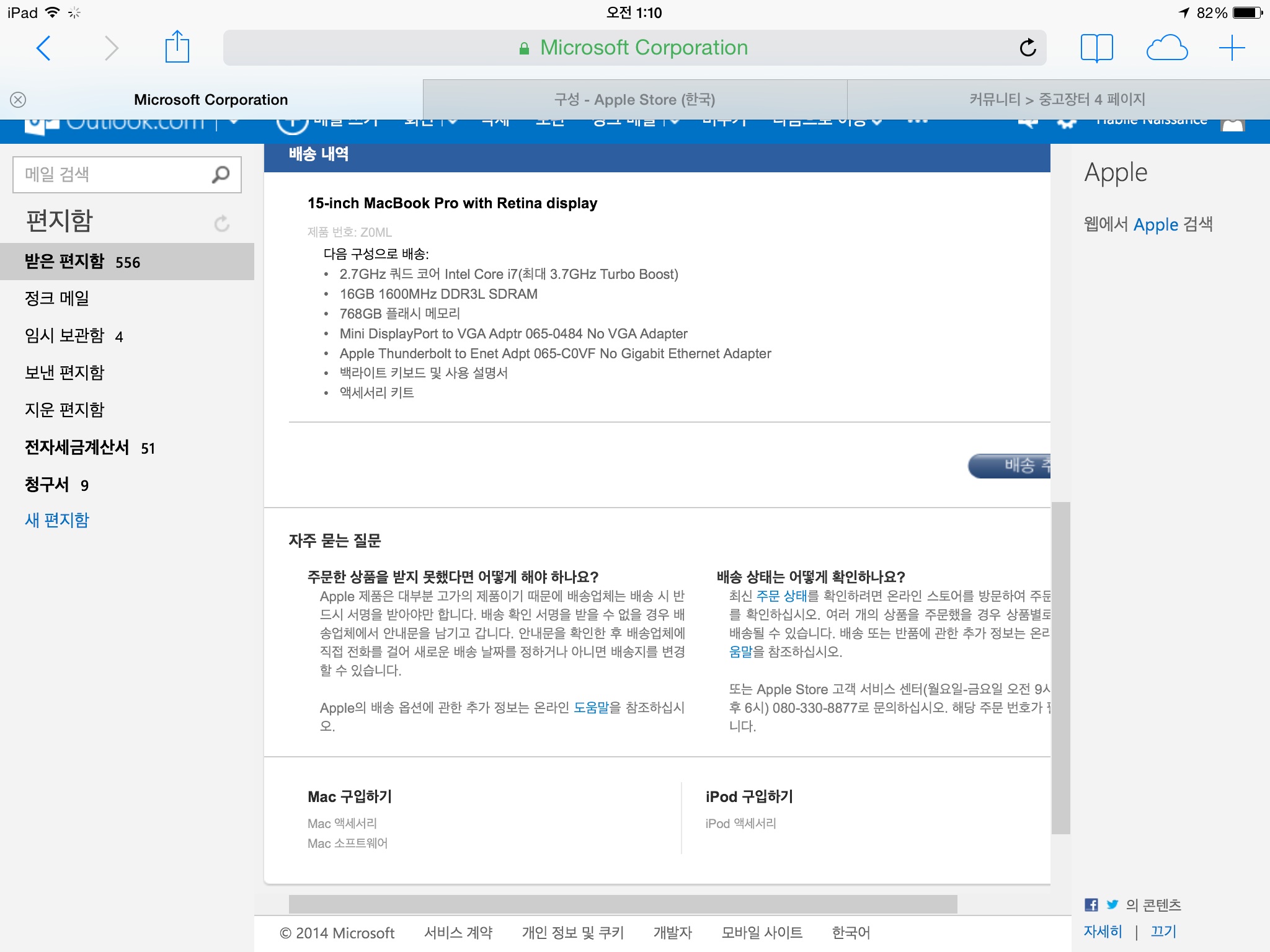The height and width of the screenshot is (952, 1270).
Task: Switch to 구성 - Apple Store tab
Action: click(634, 100)
